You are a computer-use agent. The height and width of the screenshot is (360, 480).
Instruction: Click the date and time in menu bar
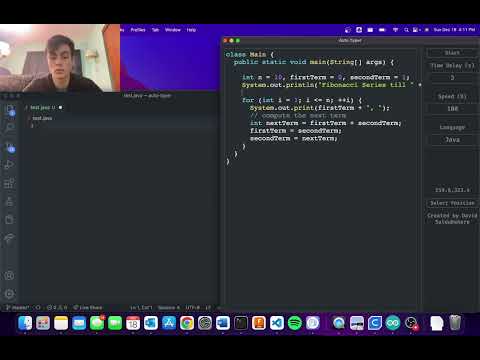(454, 30)
